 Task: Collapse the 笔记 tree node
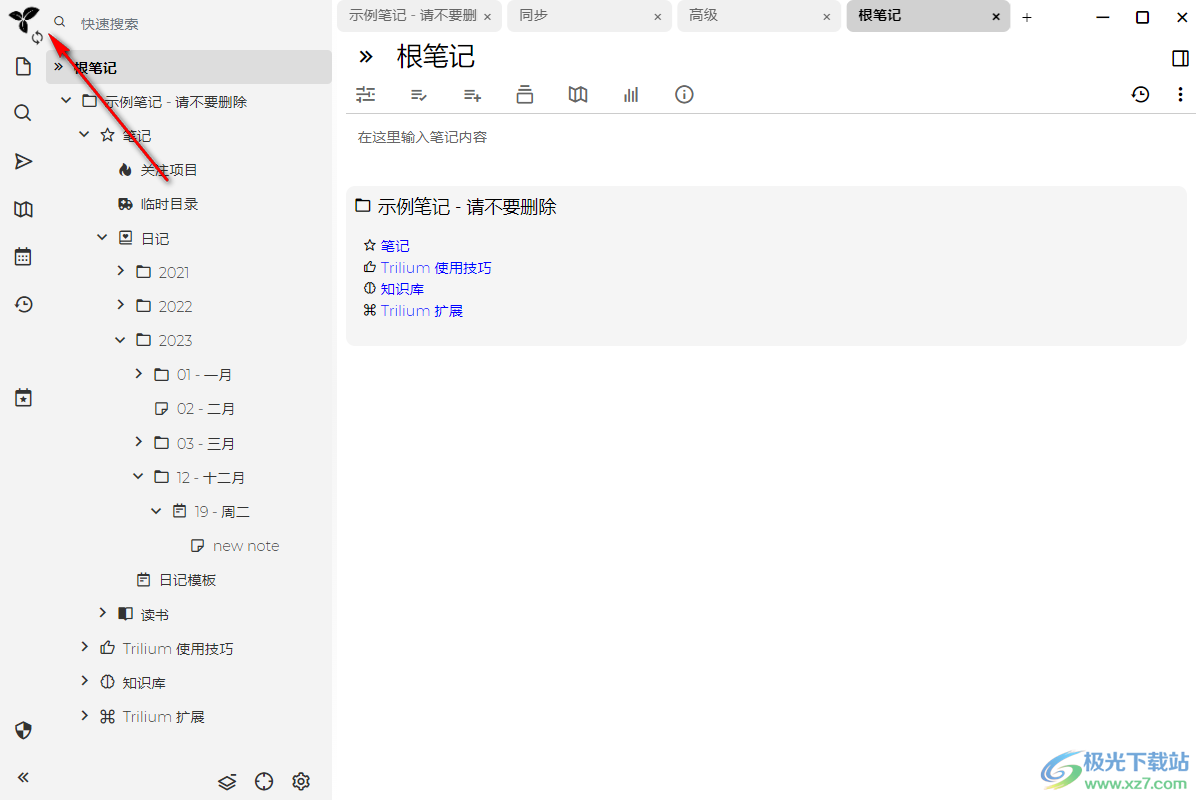tap(84, 135)
